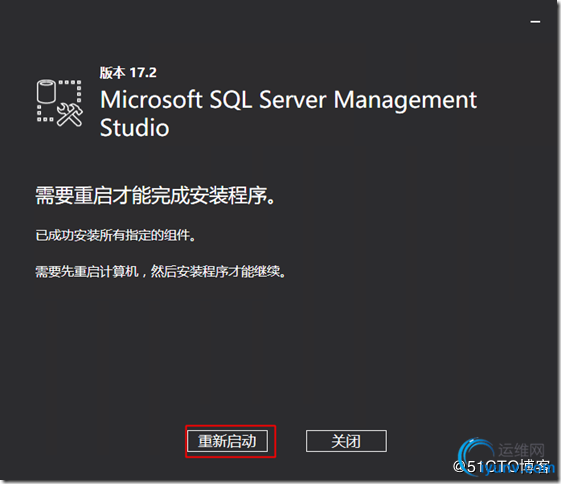Image resolution: width=561 pixels, height=484 pixels.
Task: Minimize the installer window with the dash icon
Action: tap(535, 22)
